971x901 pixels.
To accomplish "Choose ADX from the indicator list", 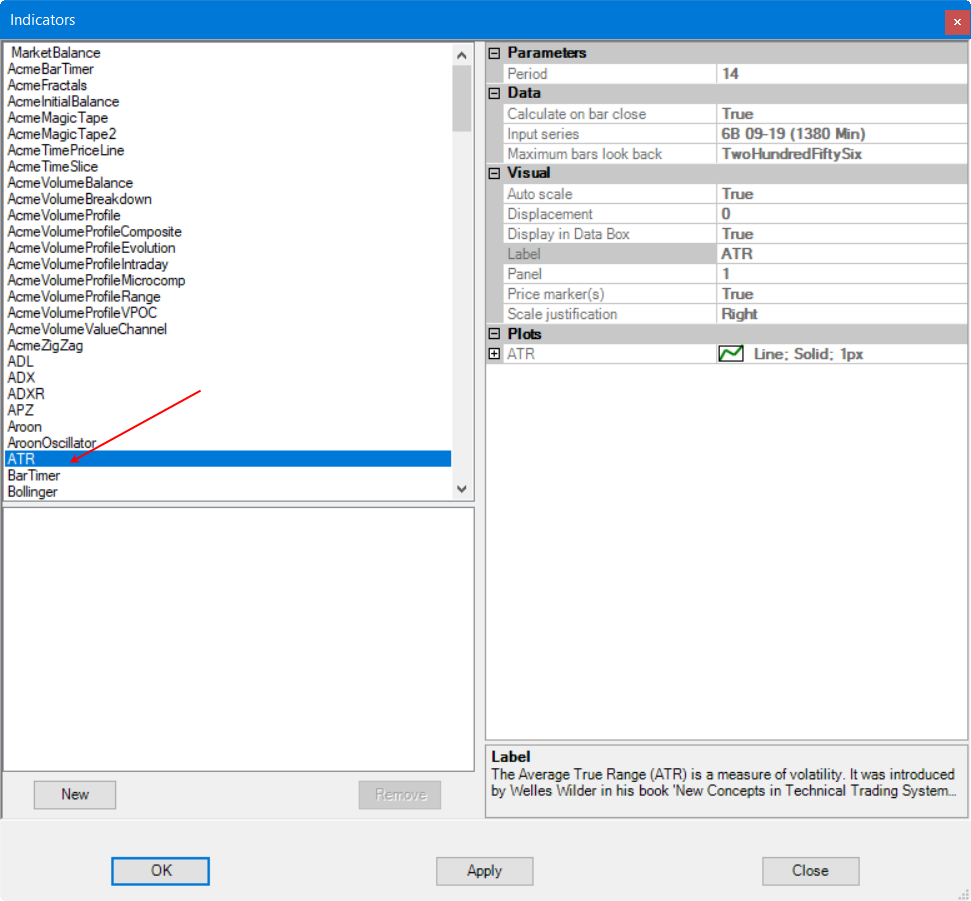I will [21, 378].
